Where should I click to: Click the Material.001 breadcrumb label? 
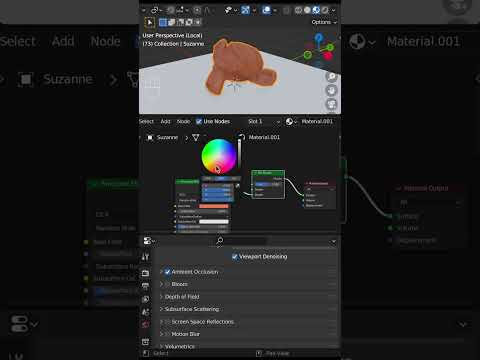coord(264,137)
